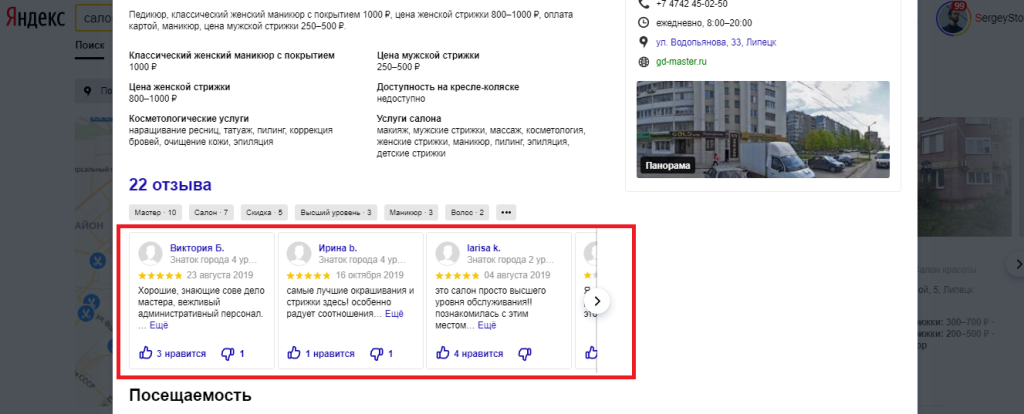Filter reviews by Скидка tag

tap(264, 212)
